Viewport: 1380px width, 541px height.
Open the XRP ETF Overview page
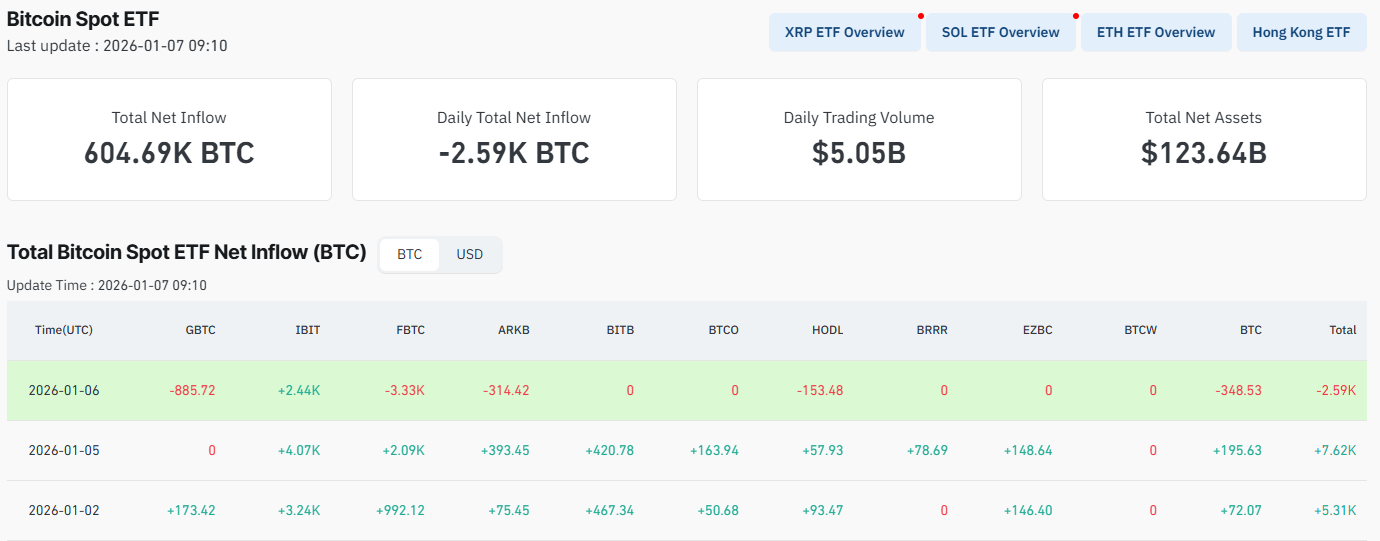coord(845,32)
